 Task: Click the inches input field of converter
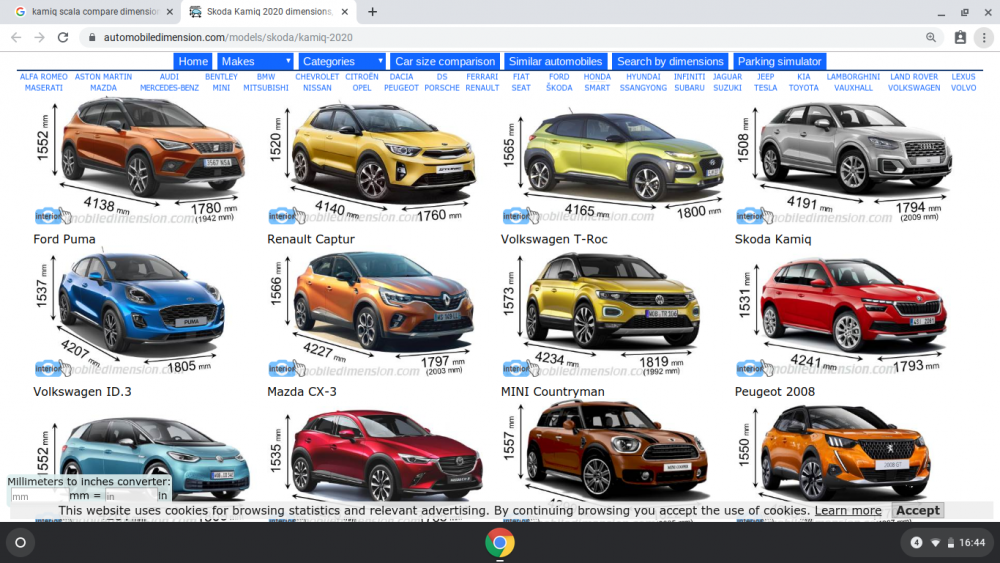pos(130,496)
